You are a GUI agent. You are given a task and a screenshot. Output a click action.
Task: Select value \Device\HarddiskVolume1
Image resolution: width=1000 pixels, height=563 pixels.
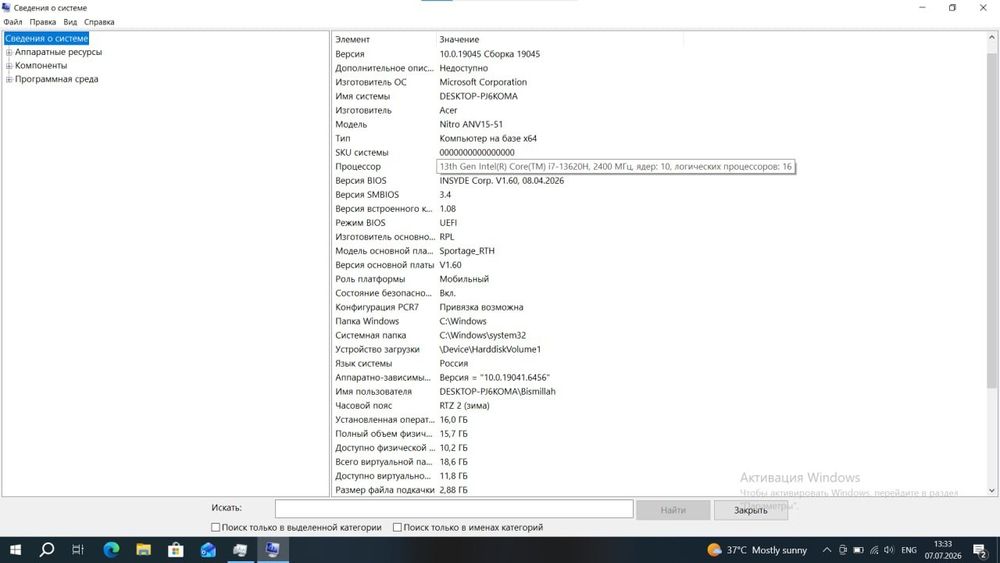(x=490, y=349)
